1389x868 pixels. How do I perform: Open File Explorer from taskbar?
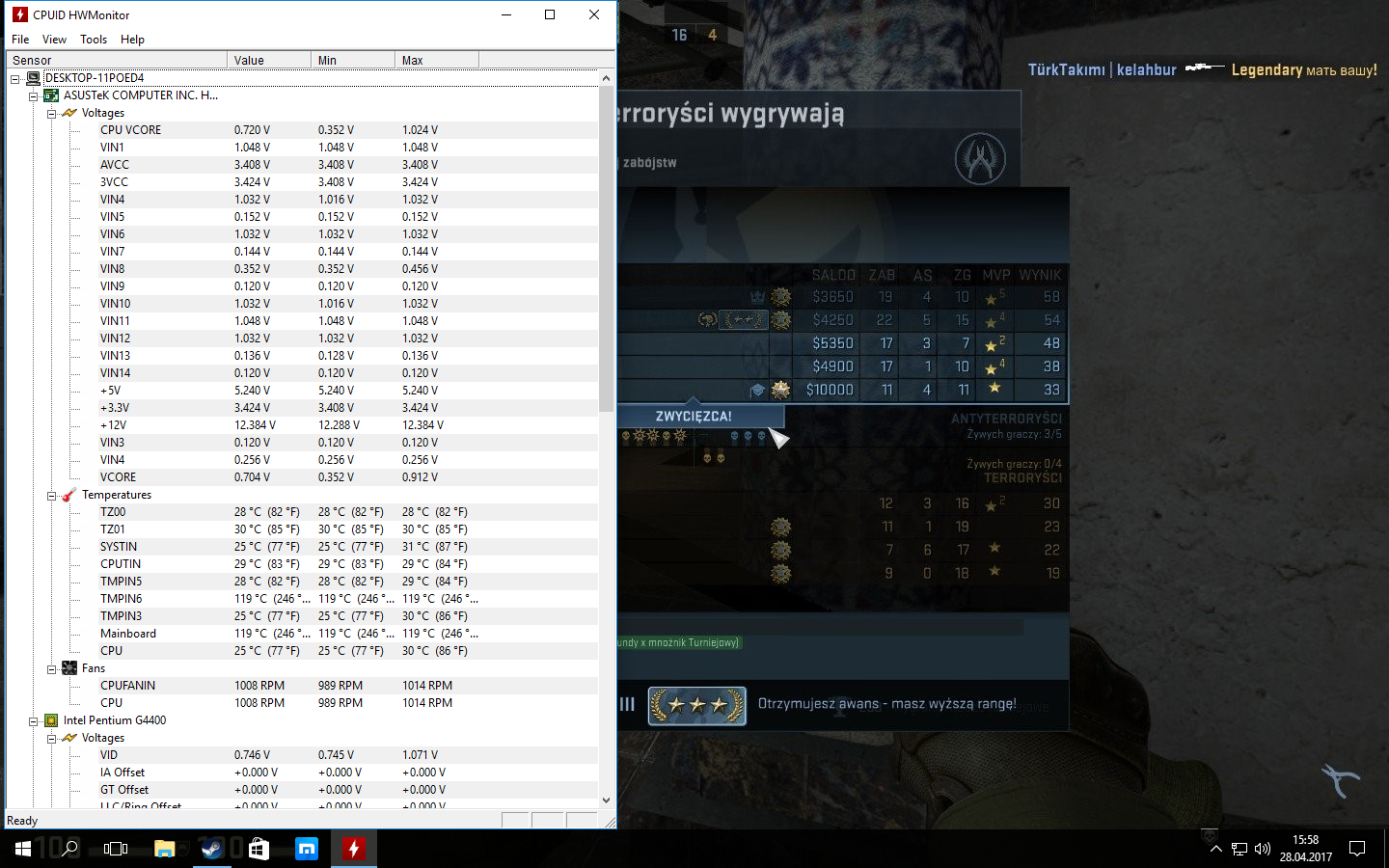click(x=164, y=849)
